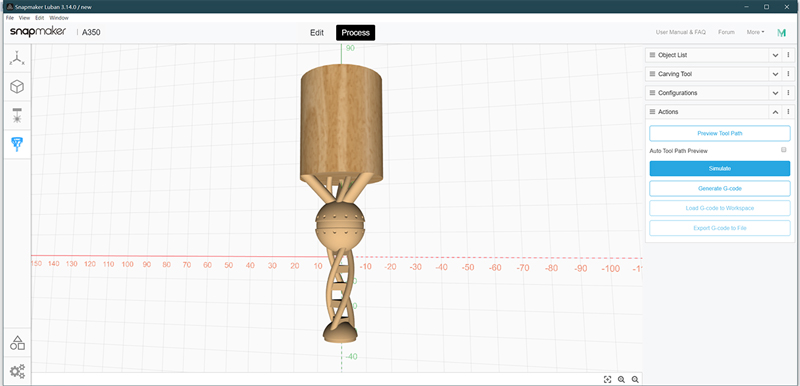Open the settings gears icon
This screenshot has width=800, height=386.
coord(17,371)
